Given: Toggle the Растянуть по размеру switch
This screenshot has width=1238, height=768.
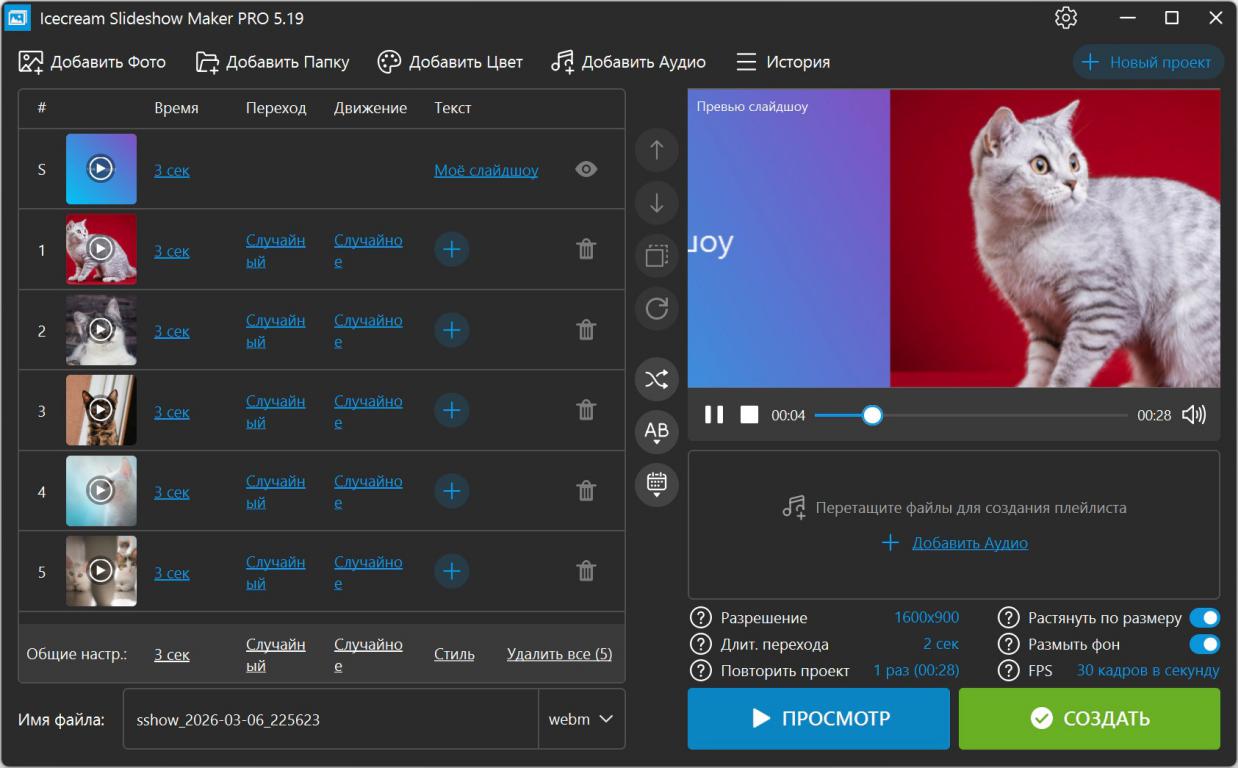Looking at the screenshot, I should (1204, 618).
